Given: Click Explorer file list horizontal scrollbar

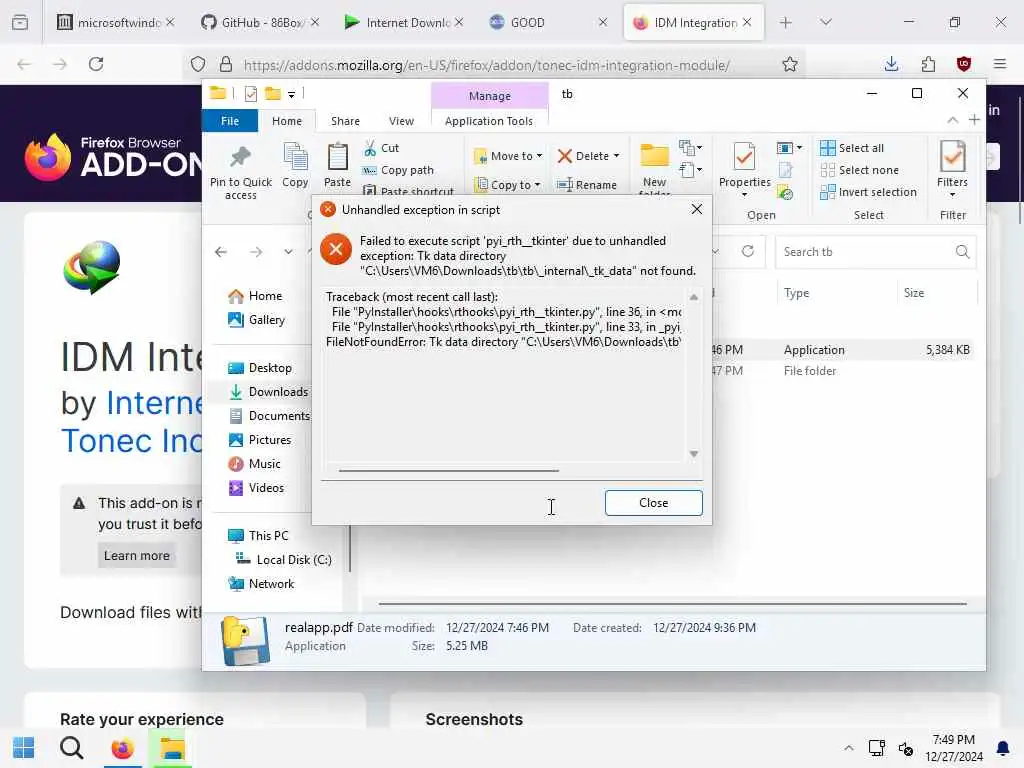Looking at the screenshot, I should click(672, 604).
